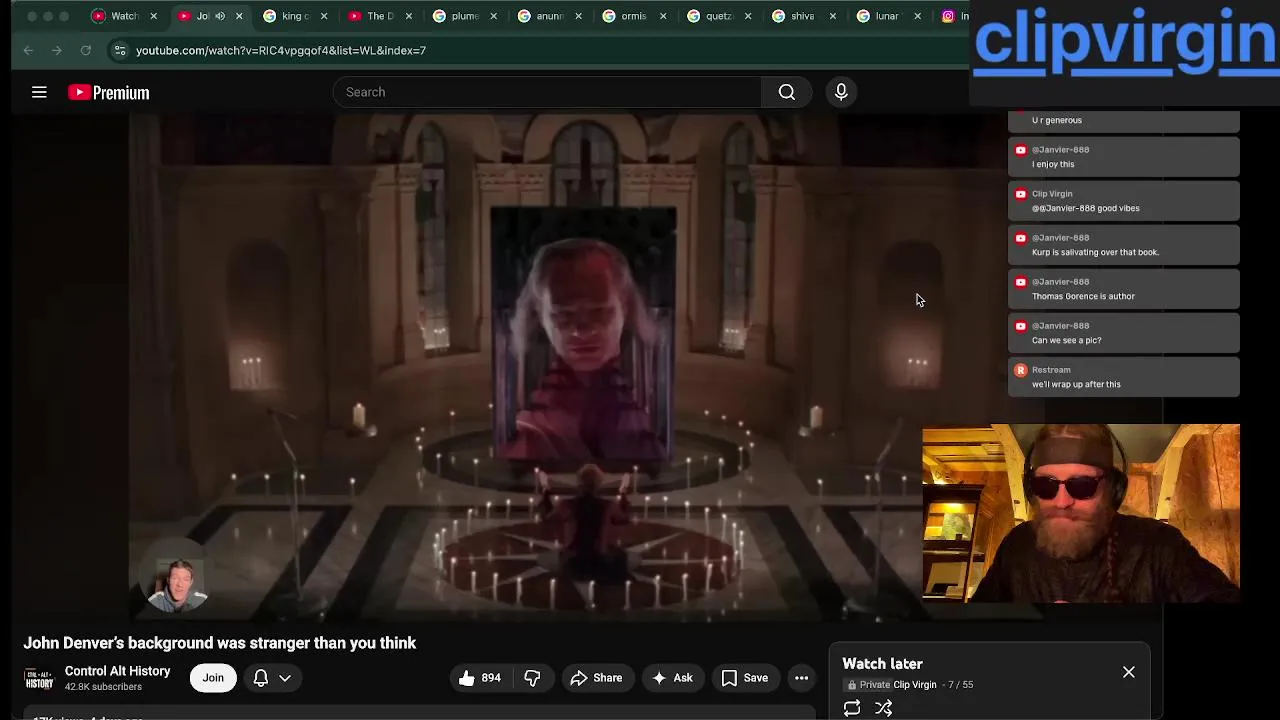
Task: Close the 'Watch' browser tab
Action: pos(153,16)
